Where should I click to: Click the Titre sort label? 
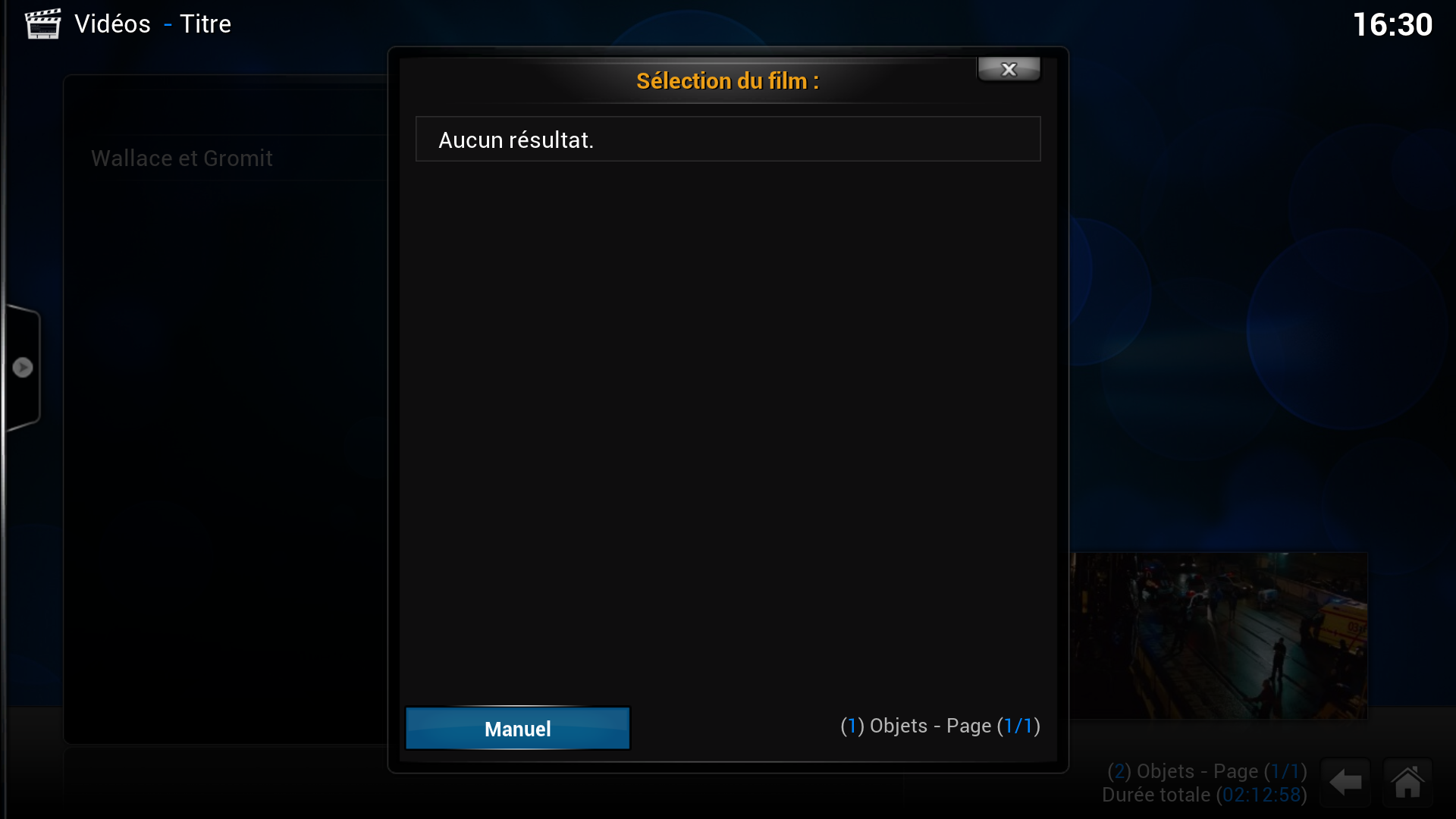(206, 24)
